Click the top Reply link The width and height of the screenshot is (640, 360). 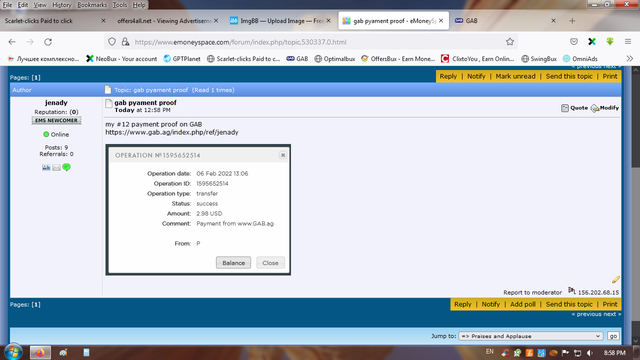click(x=448, y=76)
